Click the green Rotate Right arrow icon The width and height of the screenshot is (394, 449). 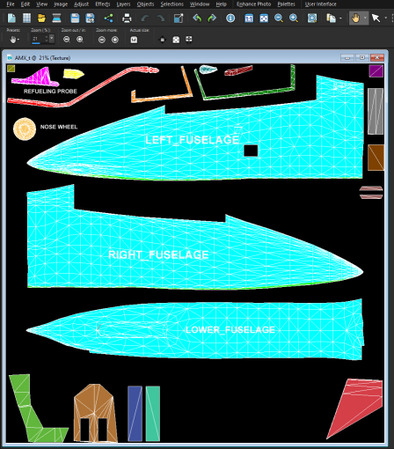pos(212,18)
